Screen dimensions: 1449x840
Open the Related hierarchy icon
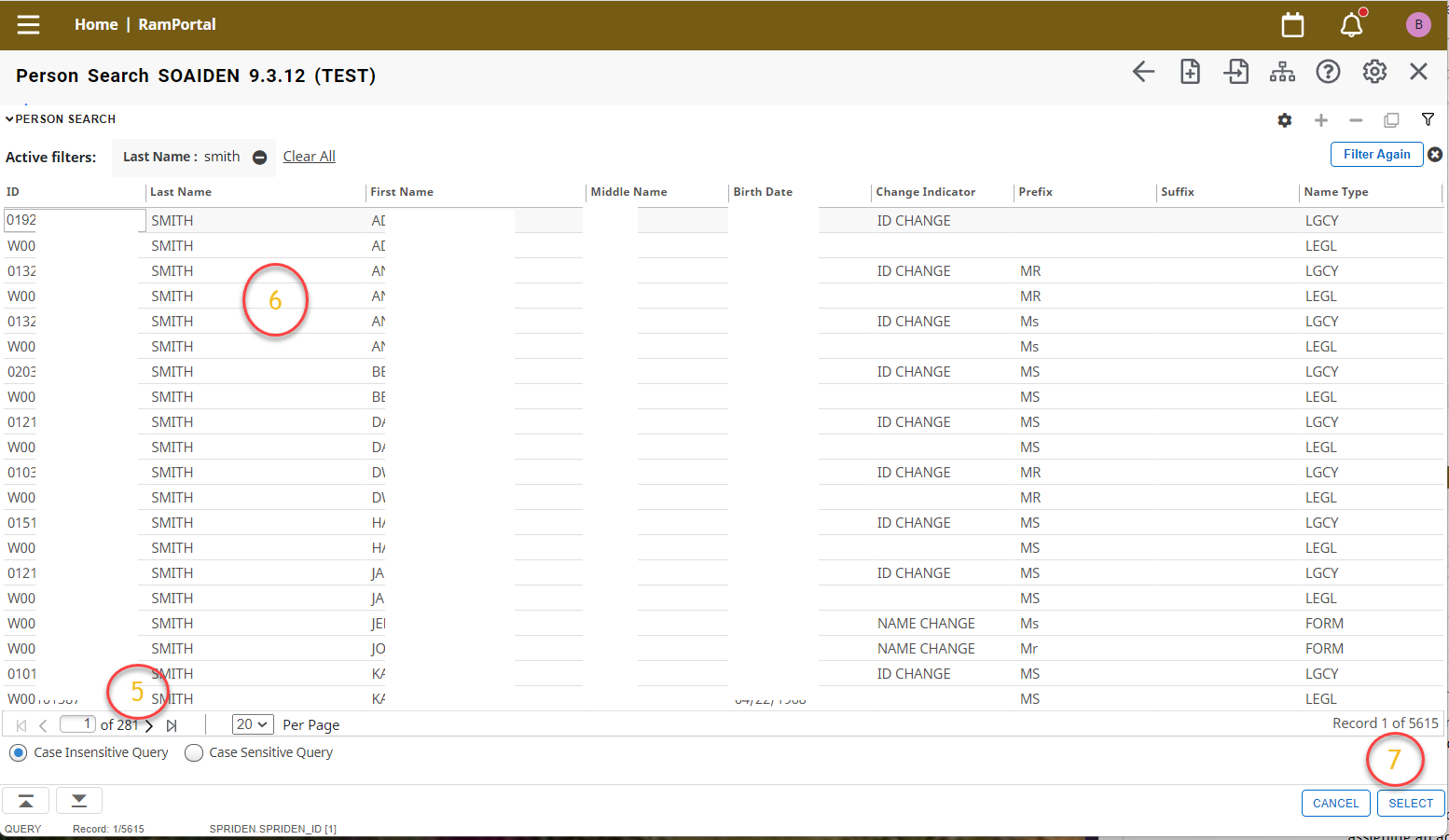point(1282,72)
